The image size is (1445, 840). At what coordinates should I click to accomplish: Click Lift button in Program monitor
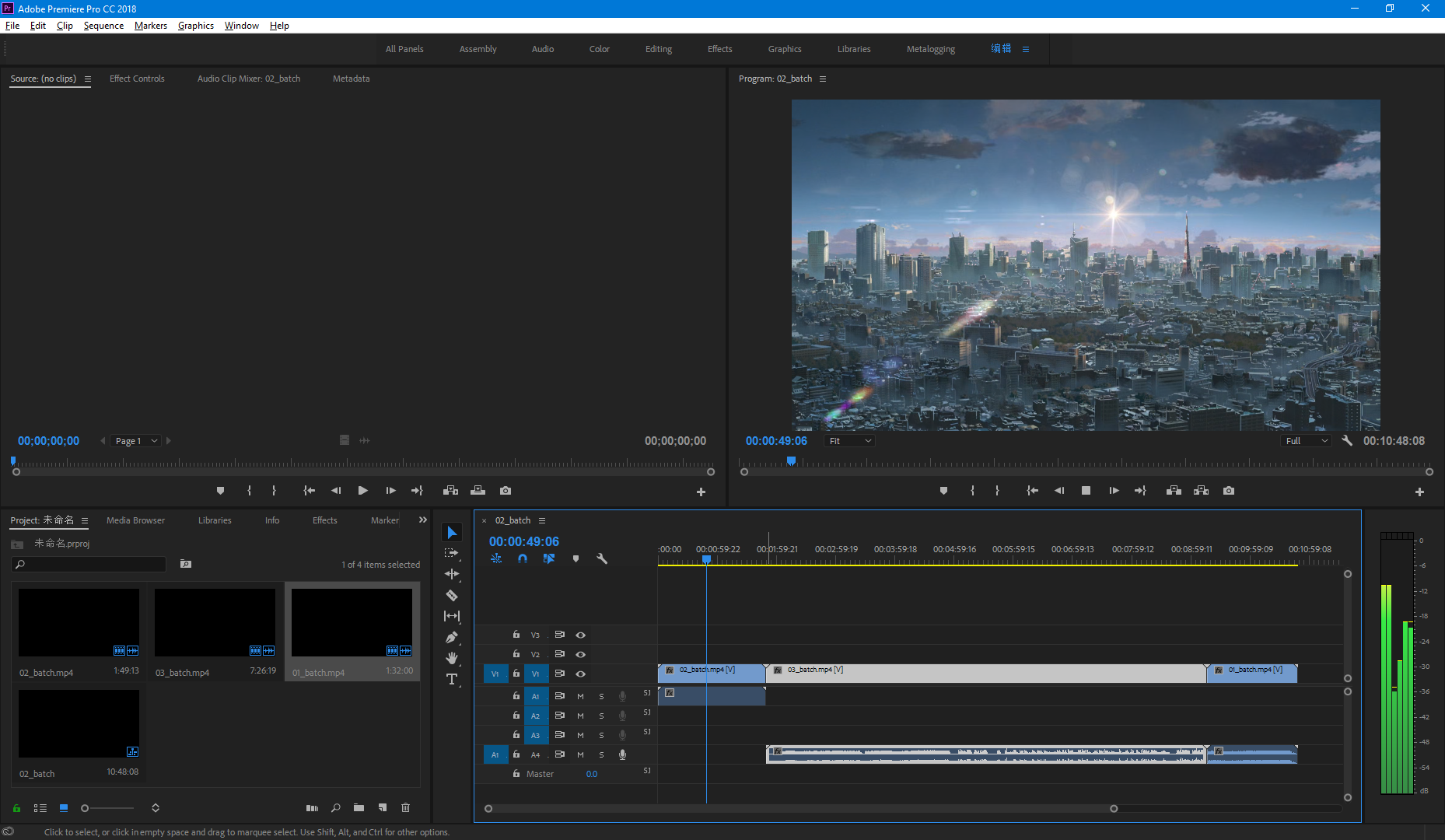coord(1174,491)
